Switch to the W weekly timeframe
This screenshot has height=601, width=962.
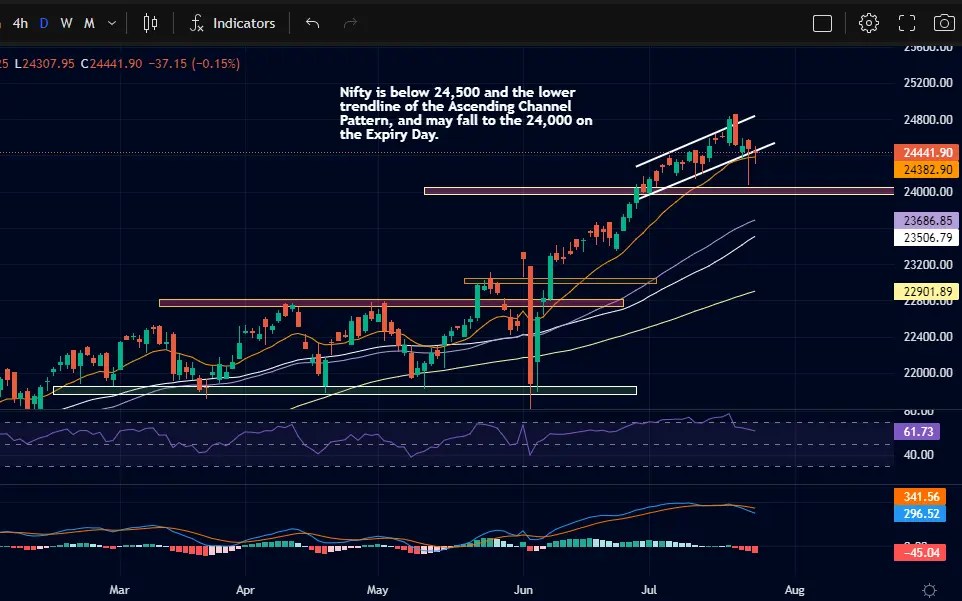pyautogui.click(x=66, y=23)
